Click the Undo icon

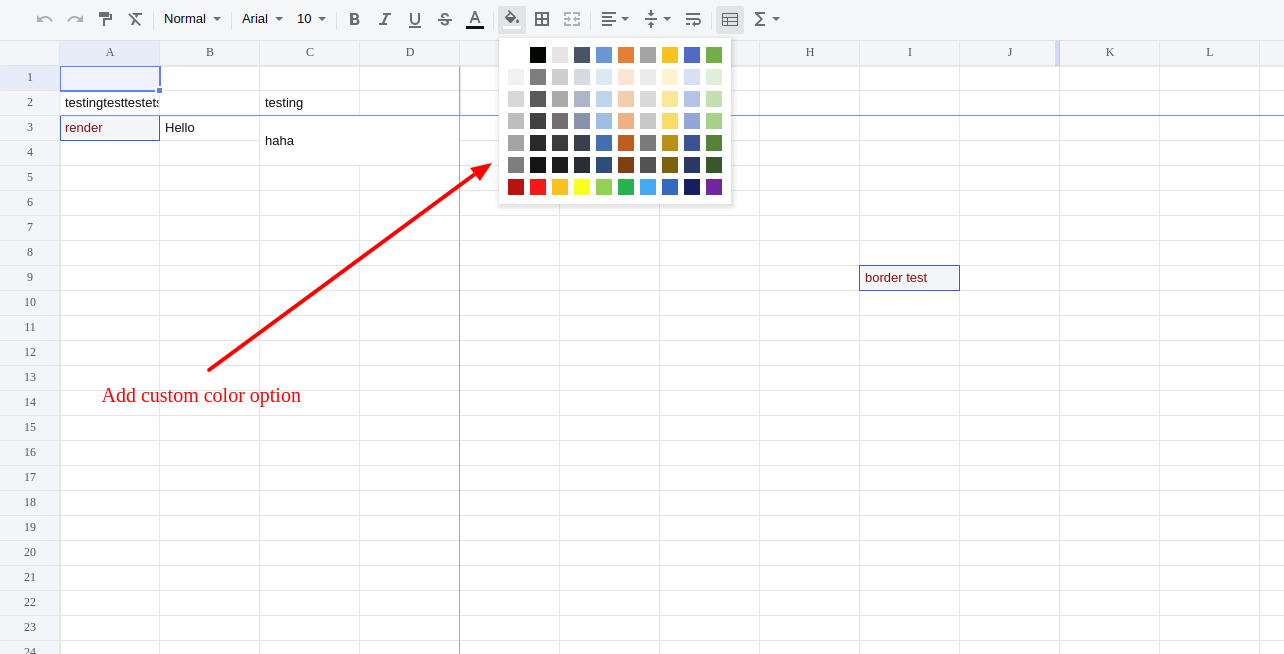pos(44,19)
